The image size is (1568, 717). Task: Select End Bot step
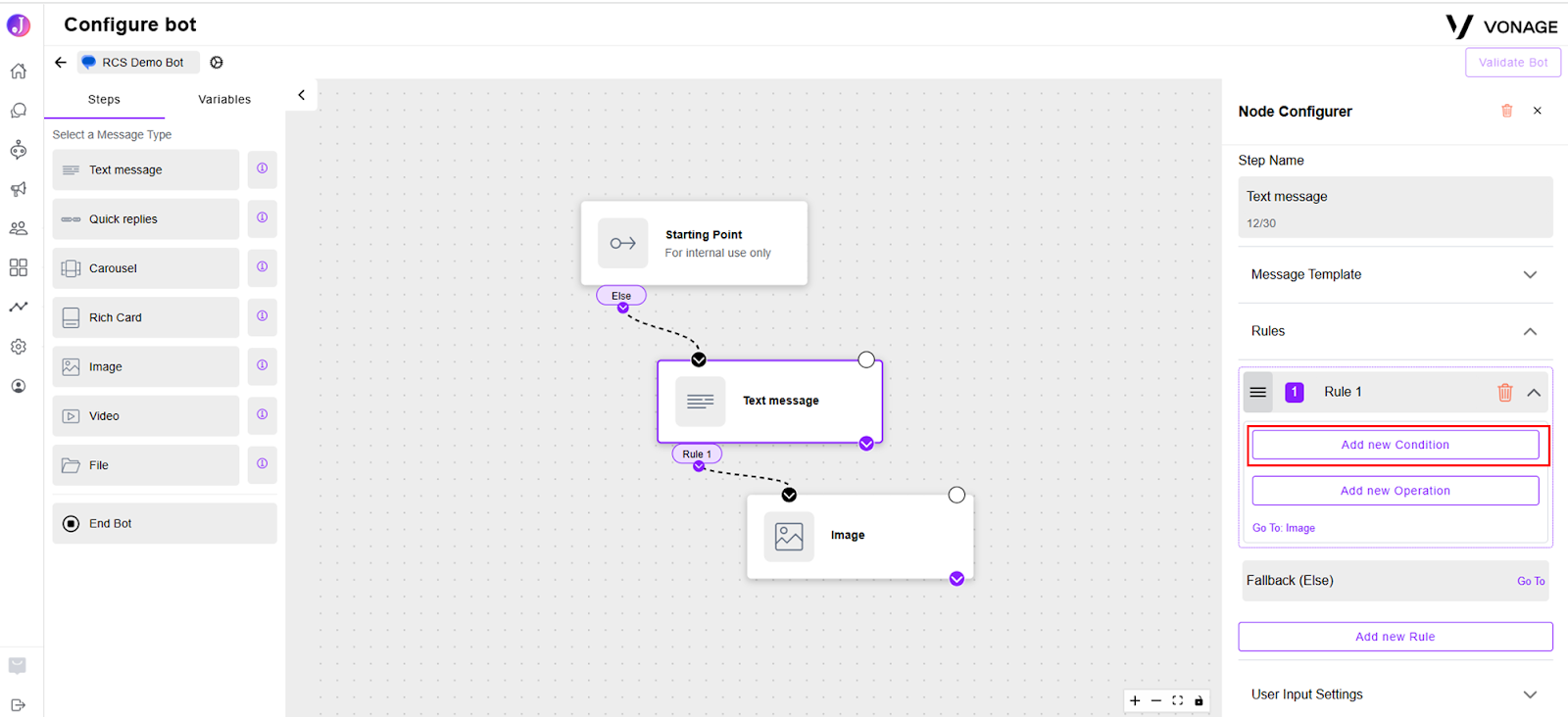tap(165, 524)
